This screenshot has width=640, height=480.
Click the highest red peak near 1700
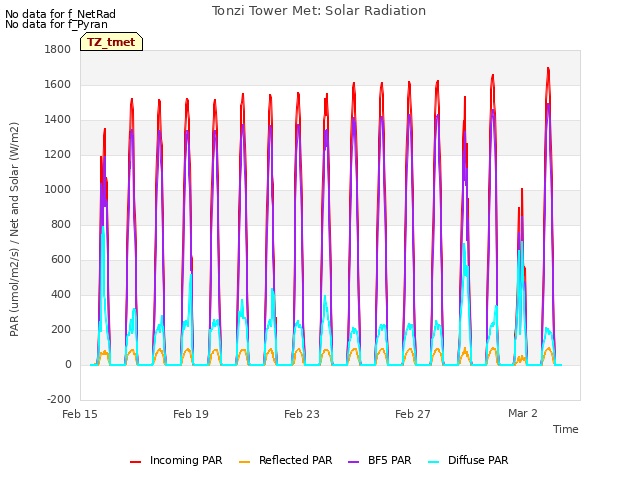click(x=548, y=69)
